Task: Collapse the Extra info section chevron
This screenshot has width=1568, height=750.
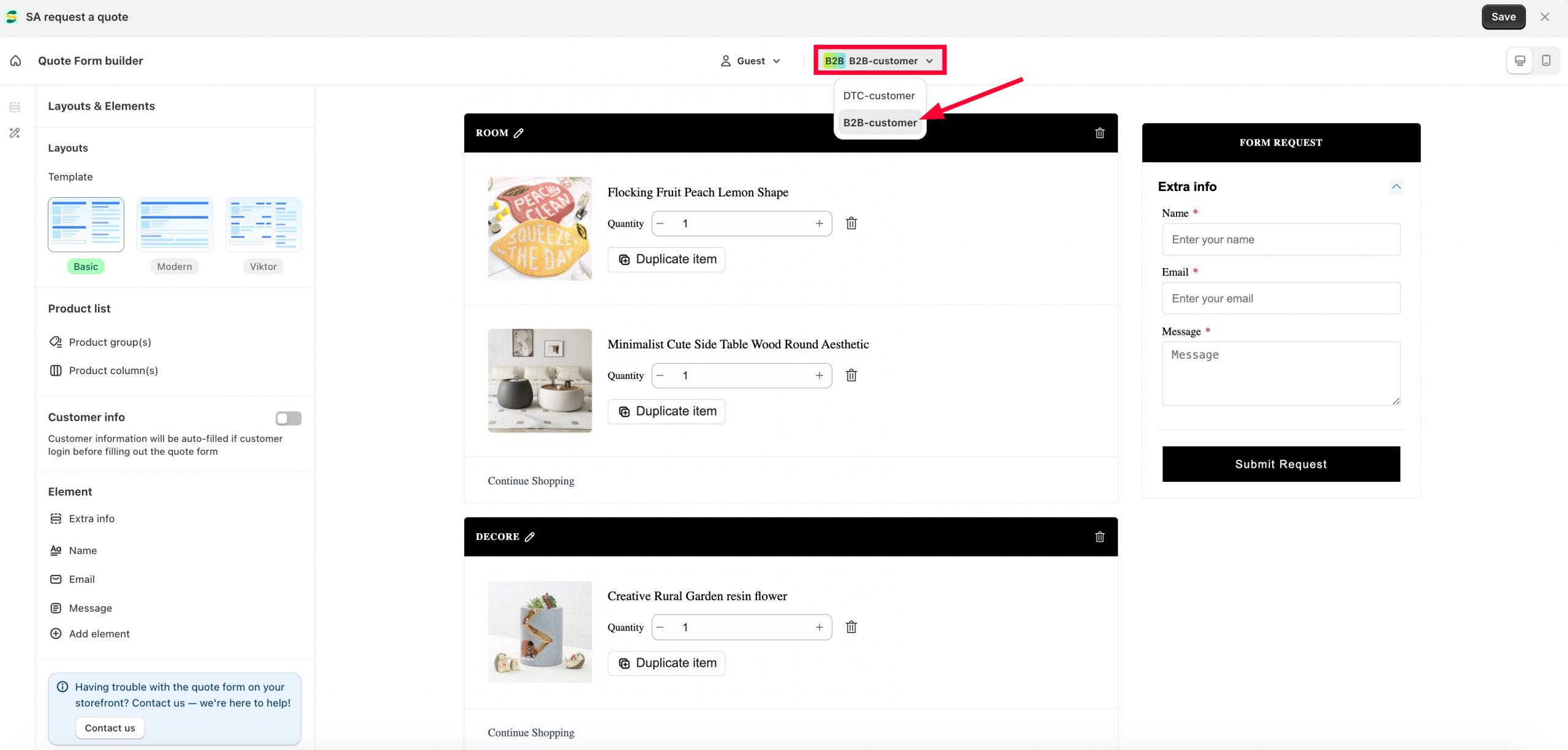Action: pos(1396,187)
